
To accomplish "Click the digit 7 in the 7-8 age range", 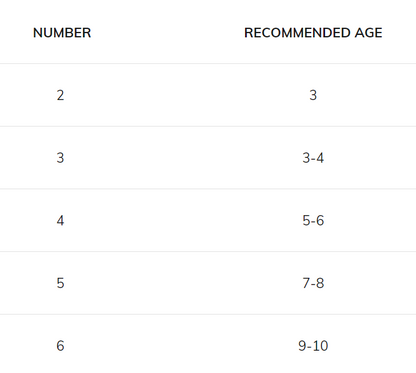I will tap(306, 283).
